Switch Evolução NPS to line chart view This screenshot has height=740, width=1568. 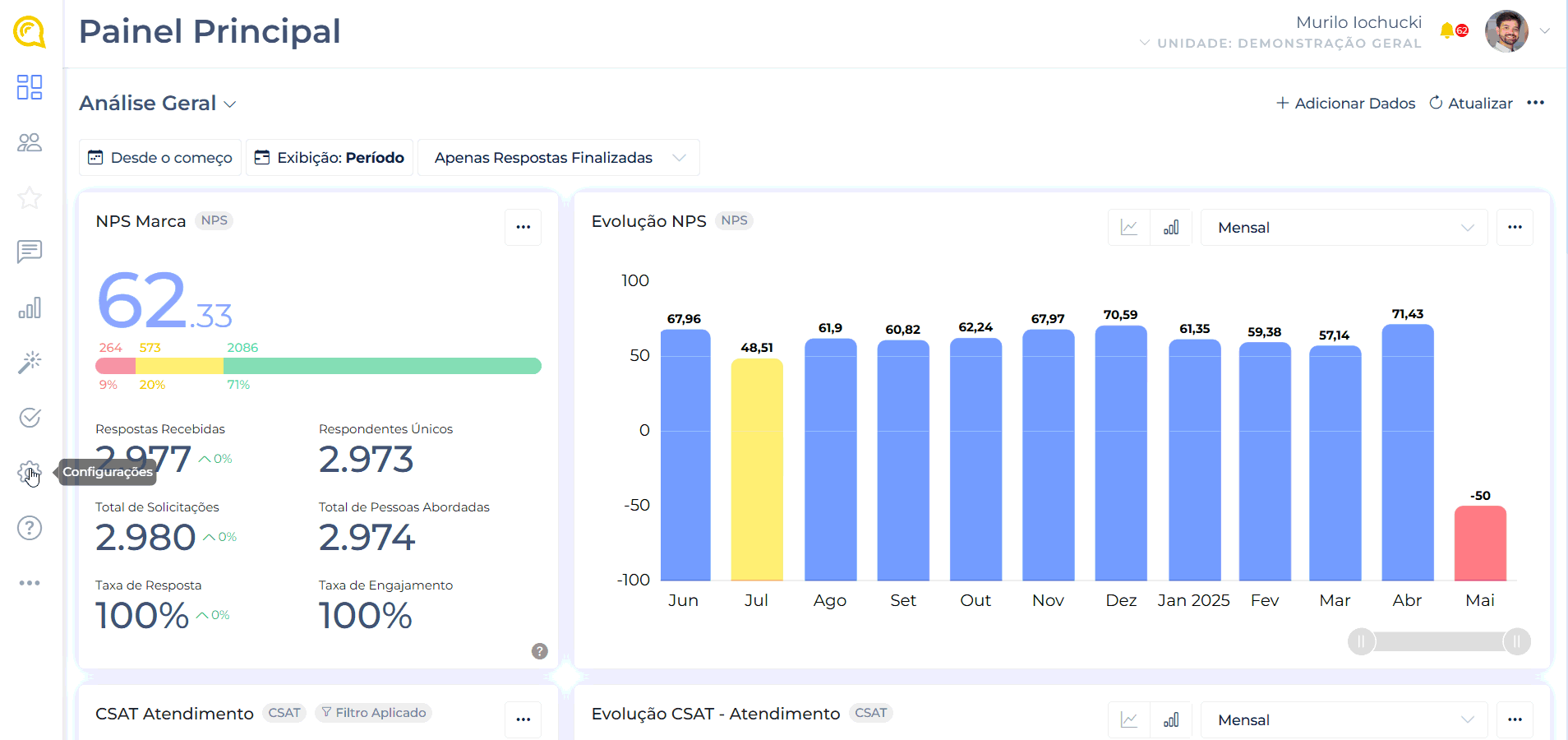[1129, 228]
